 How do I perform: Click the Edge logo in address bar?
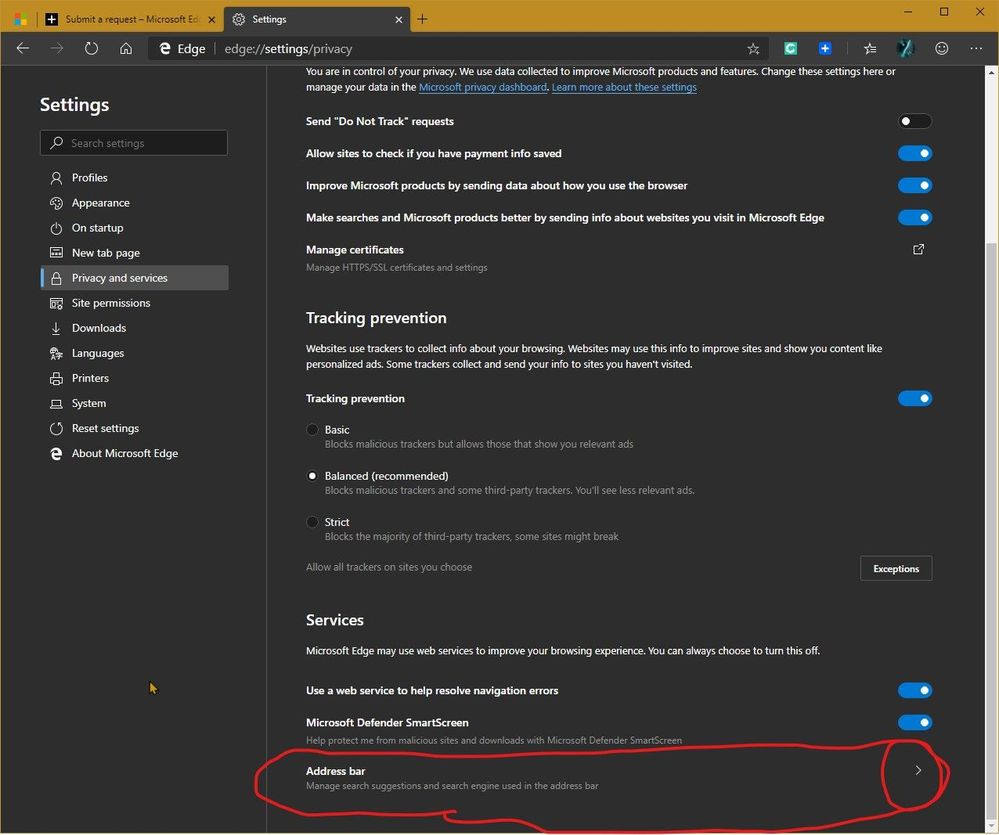tap(165, 48)
